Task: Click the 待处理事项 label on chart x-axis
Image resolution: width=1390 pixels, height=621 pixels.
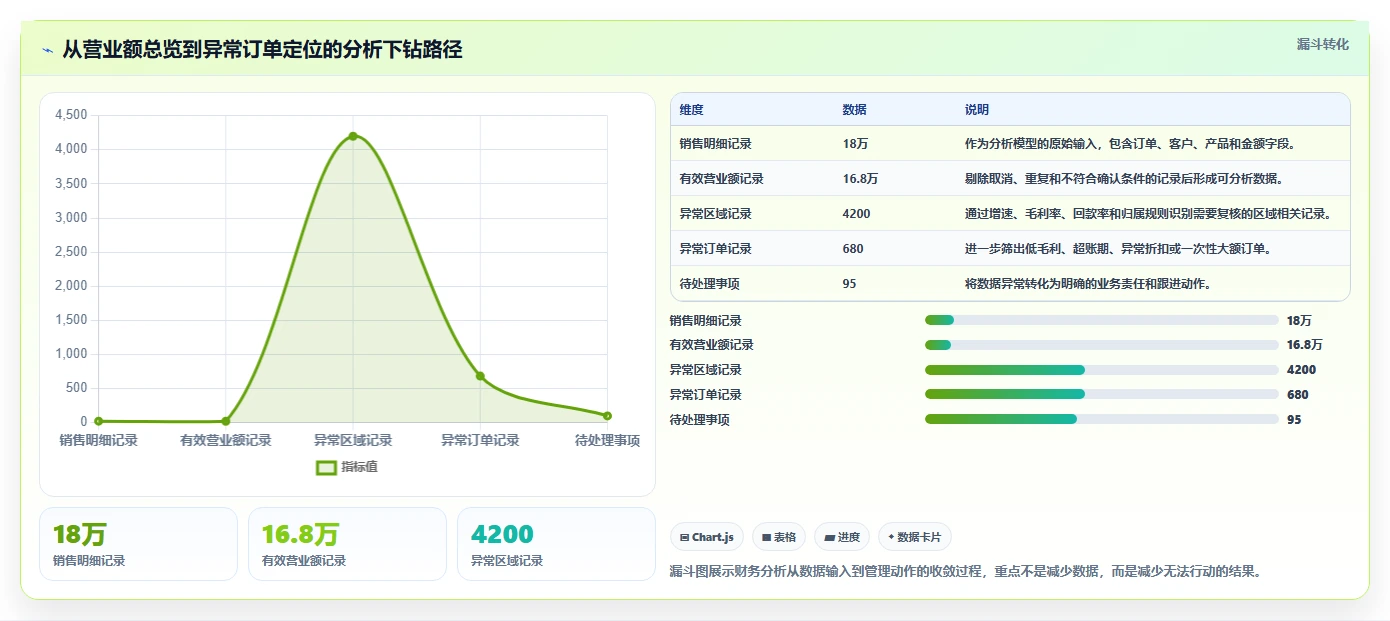Action: point(607,440)
